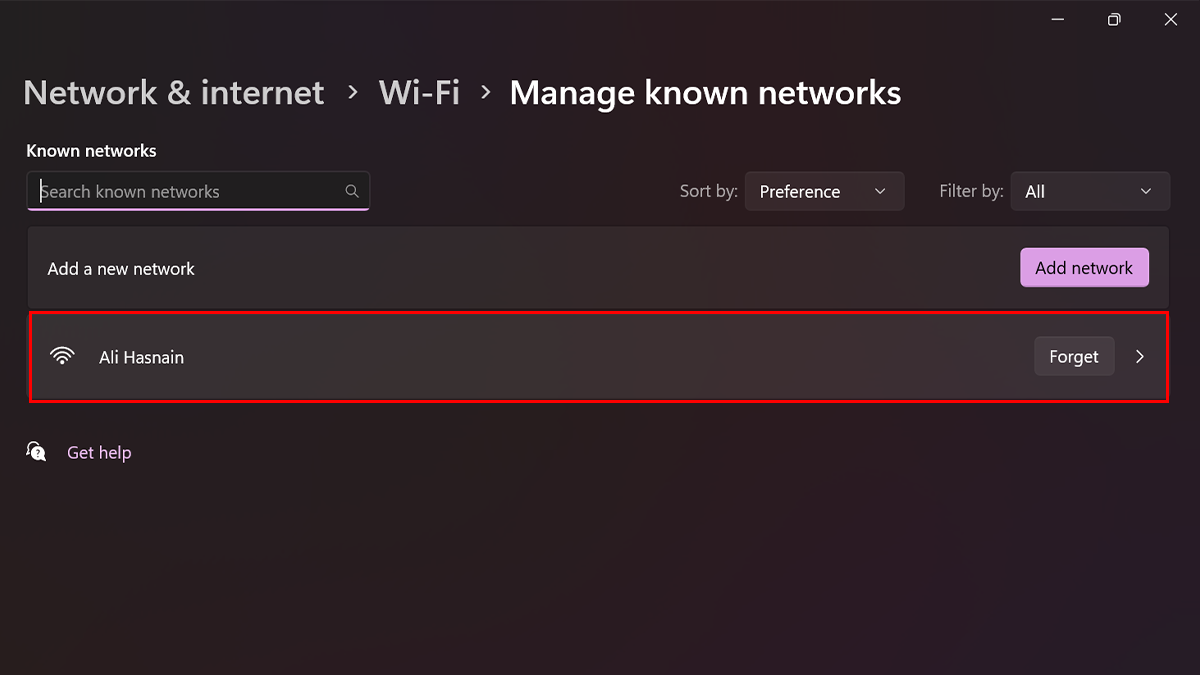This screenshot has width=1200, height=675.
Task: Click the Known networks section heading
Action: tap(91, 151)
